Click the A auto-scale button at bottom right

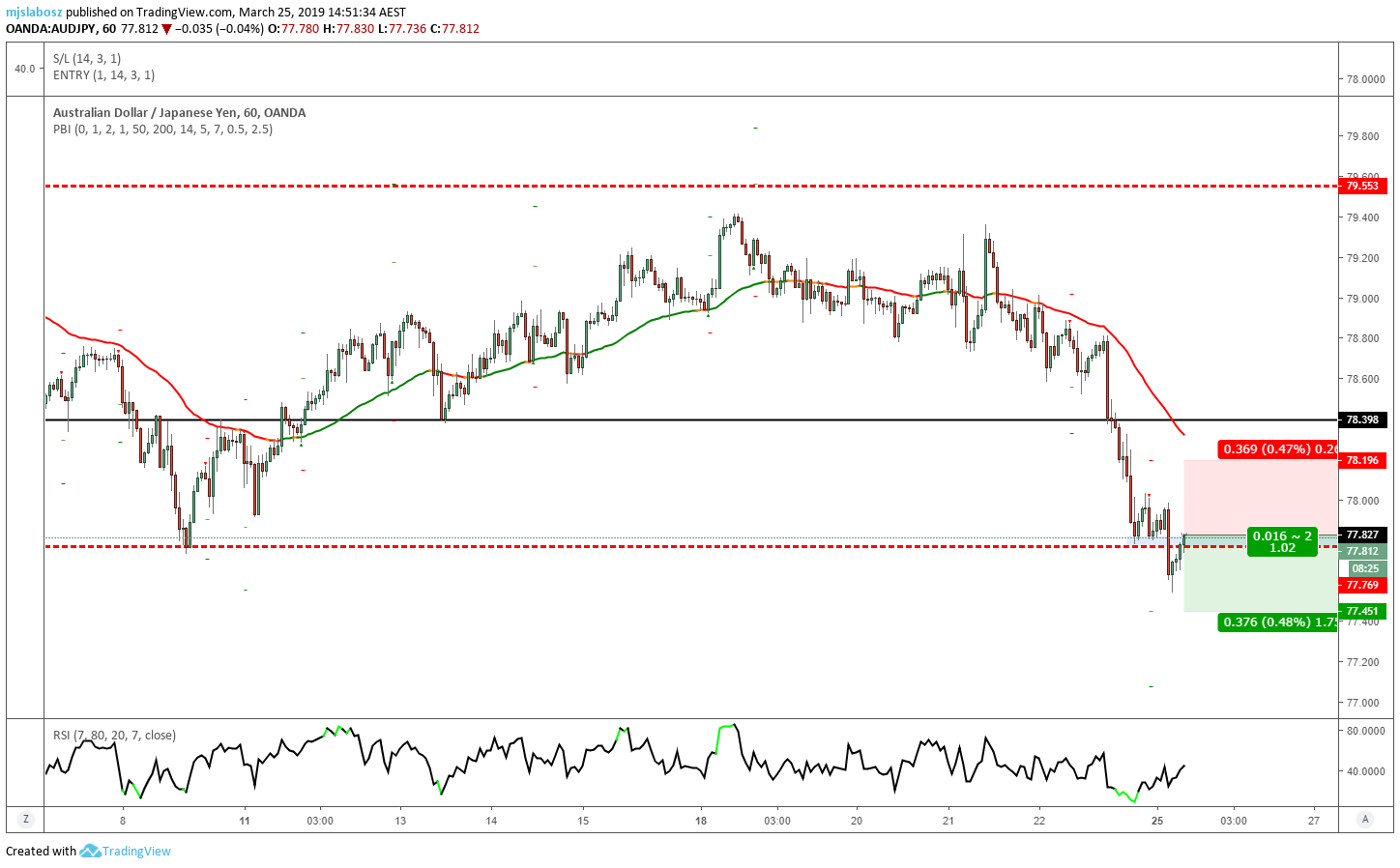pos(1365,819)
